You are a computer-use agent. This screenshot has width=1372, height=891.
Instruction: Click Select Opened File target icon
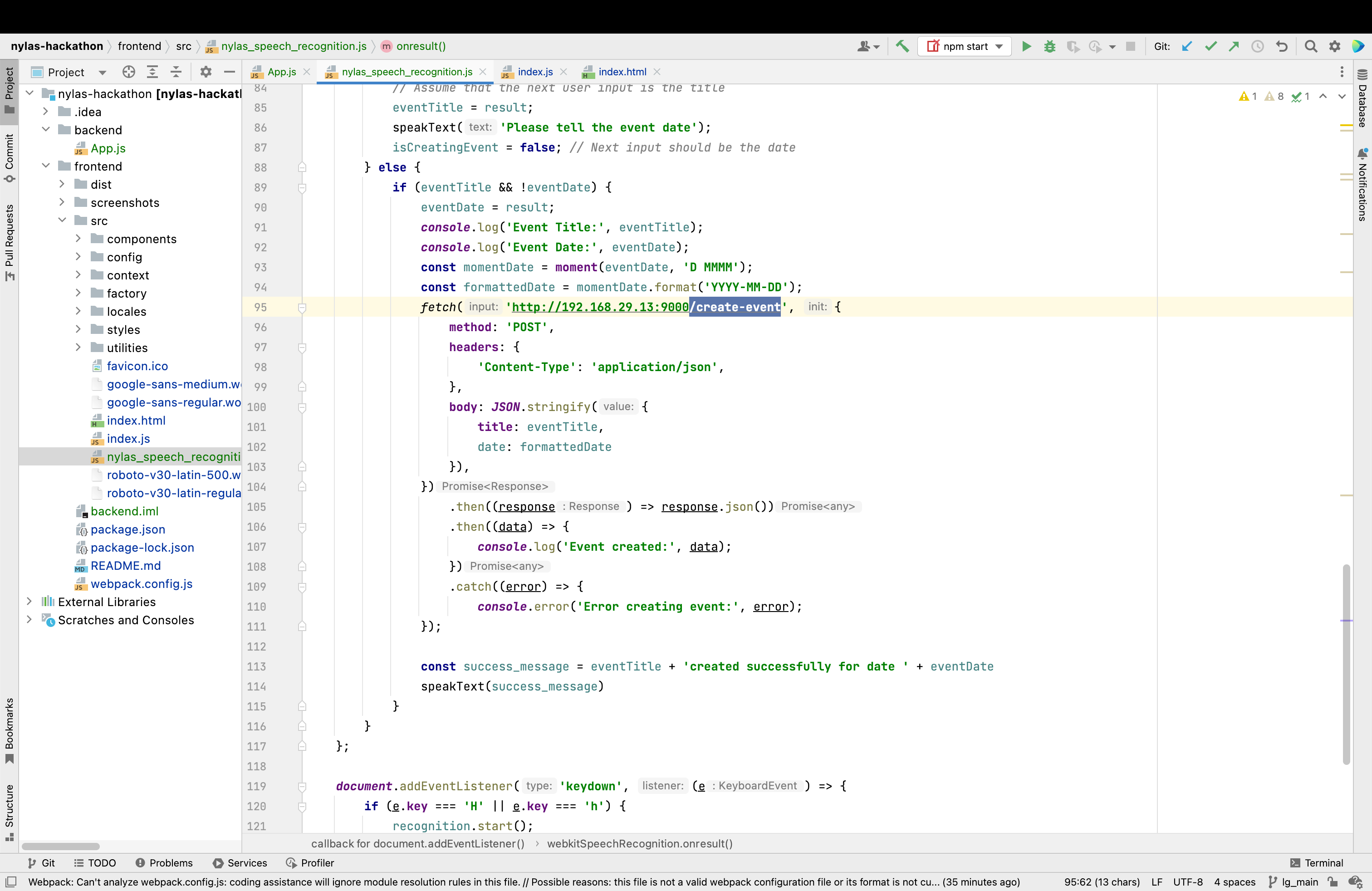128,72
